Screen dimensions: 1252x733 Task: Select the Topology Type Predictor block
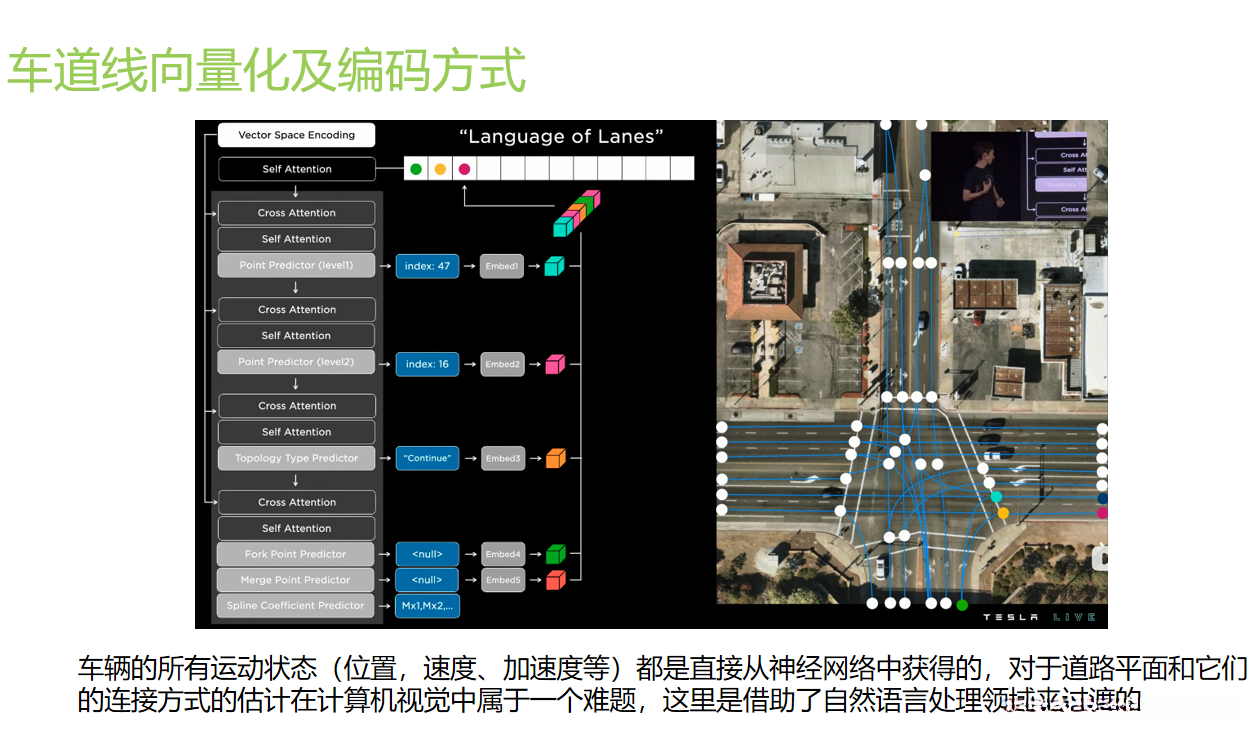297,458
